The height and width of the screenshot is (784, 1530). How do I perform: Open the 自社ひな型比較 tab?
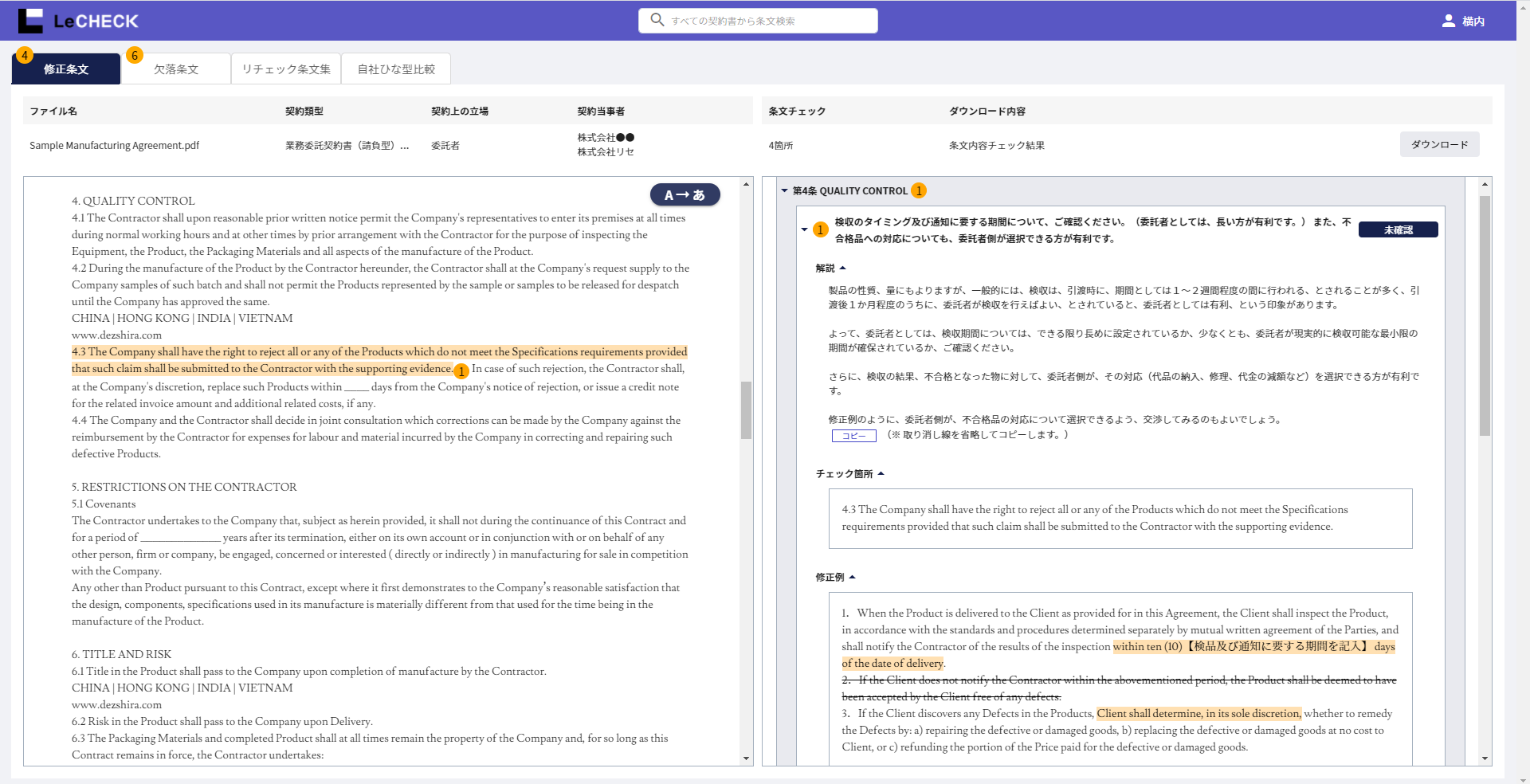(396, 69)
